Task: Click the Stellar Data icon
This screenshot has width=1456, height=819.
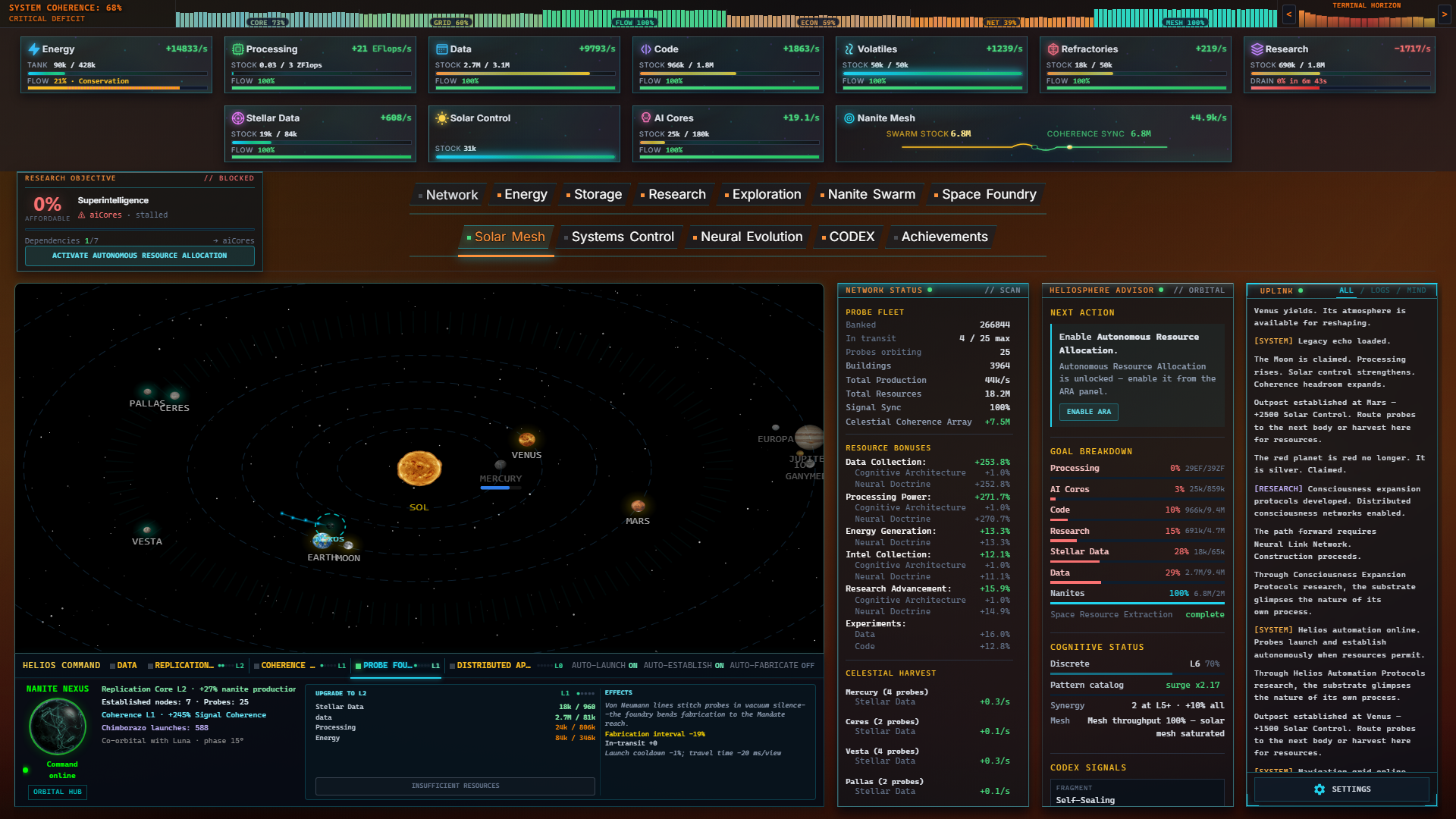Action: click(x=237, y=118)
